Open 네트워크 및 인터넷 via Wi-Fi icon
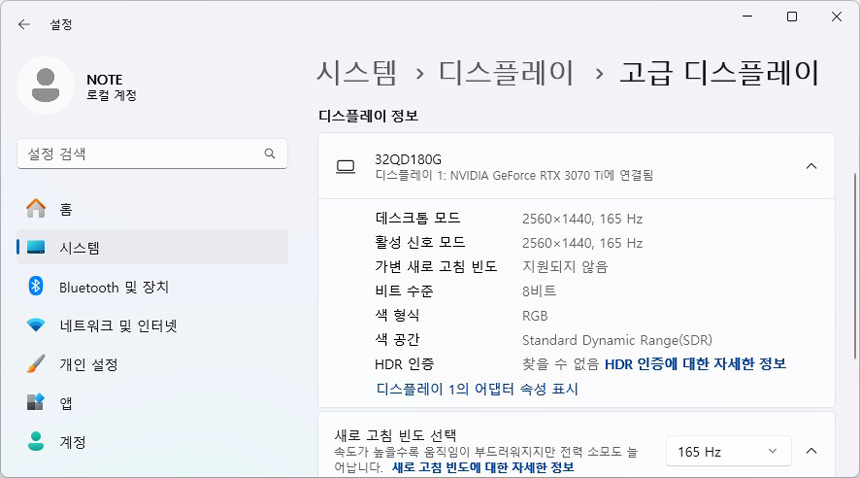 (36, 325)
